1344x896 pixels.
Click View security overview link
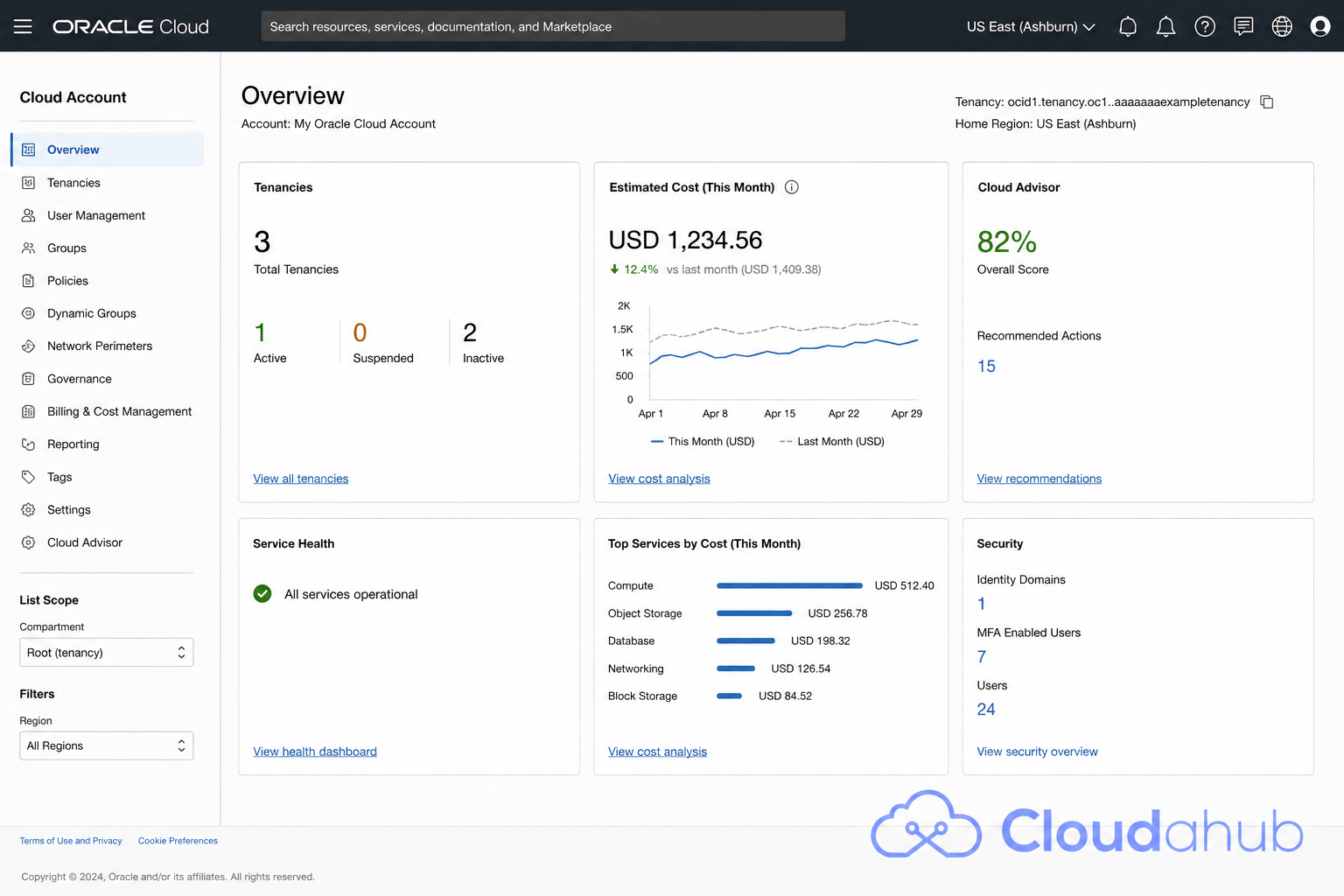(x=1037, y=752)
